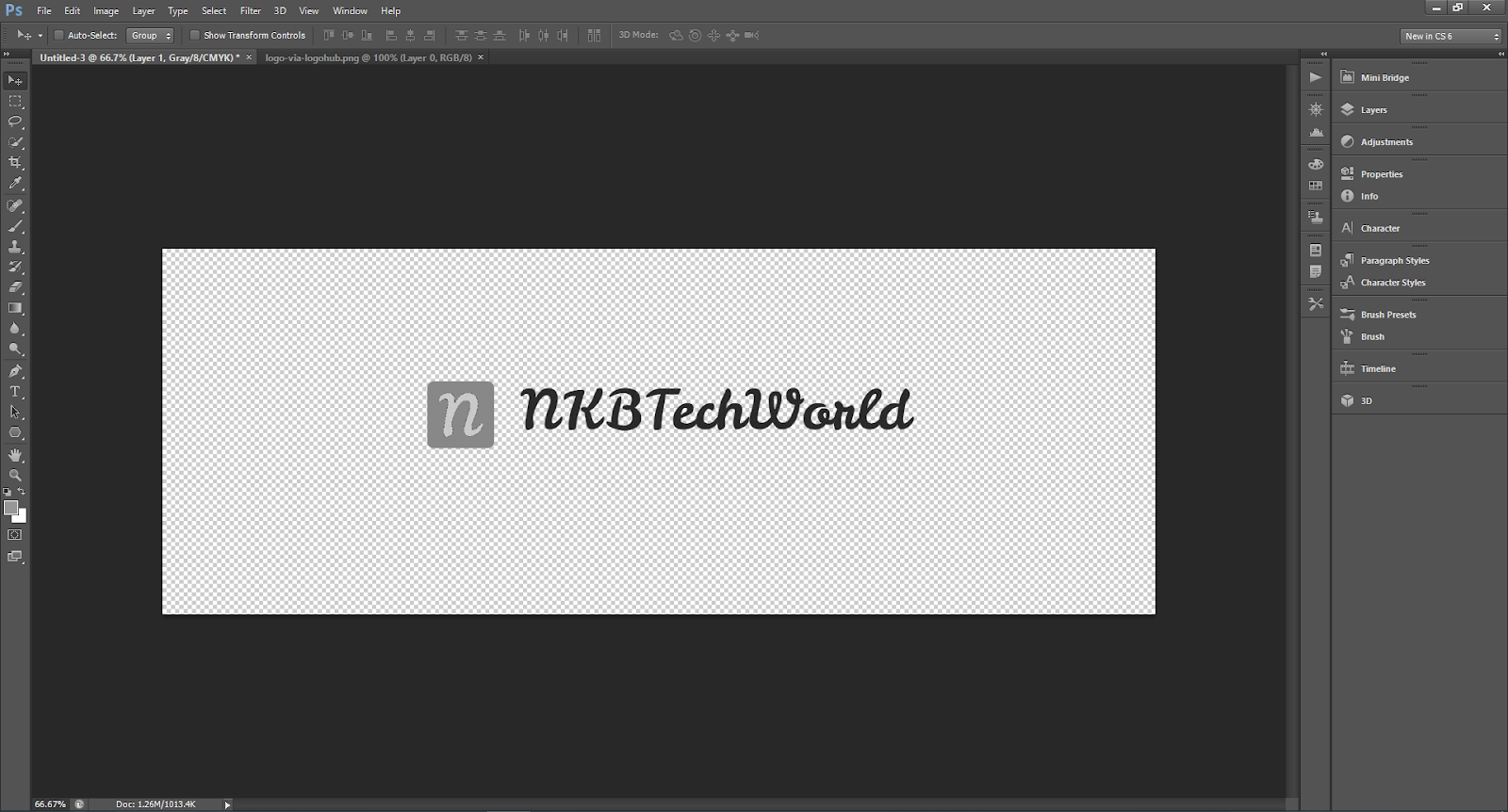The height and width of the screenshot is (812, 1508).
Task: Click the NKBTechWorld logo on canvas
Action: 669,413
